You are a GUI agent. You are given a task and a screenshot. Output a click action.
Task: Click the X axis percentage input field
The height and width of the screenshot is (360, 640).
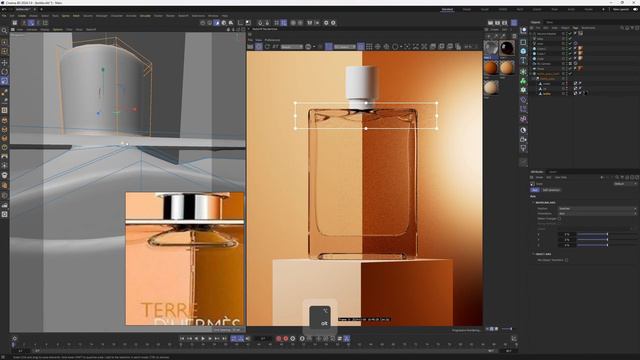click(x=567, y=234)
